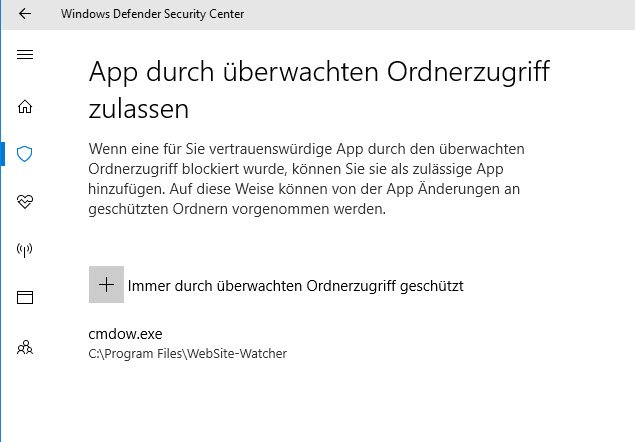Open app and browser control icon
Screen dimensions: 635x442
click(26, 297)
